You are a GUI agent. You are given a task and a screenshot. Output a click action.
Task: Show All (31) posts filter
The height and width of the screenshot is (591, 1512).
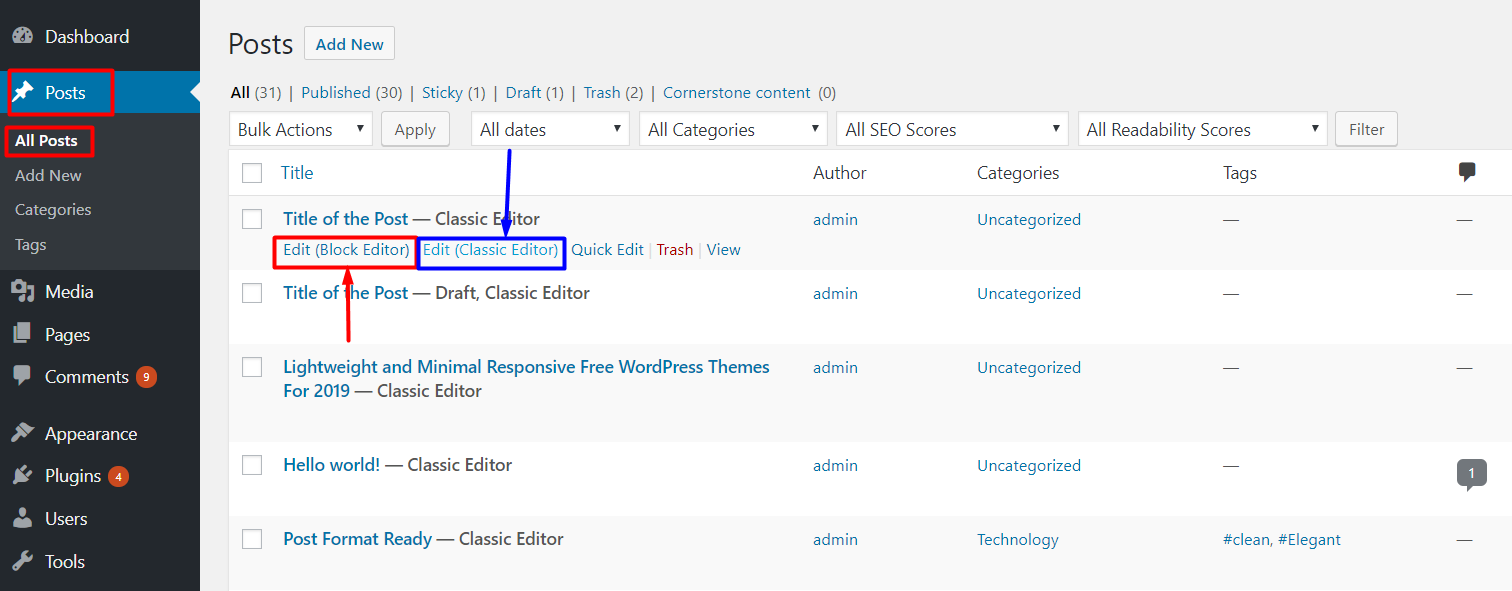[x=256, y=92]
